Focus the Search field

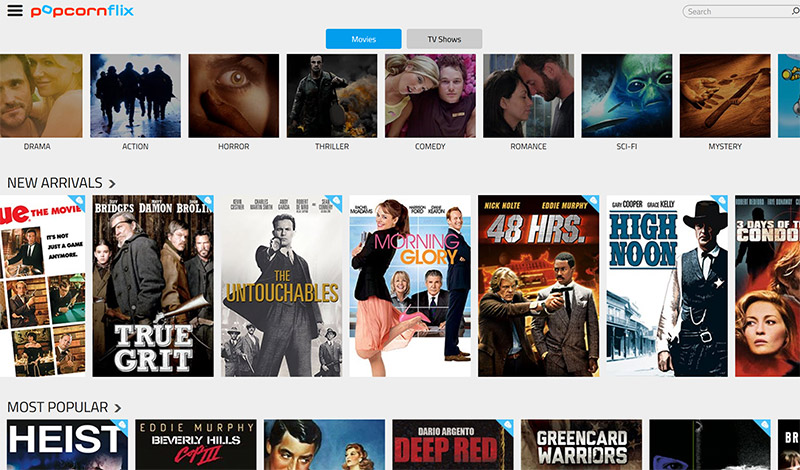click(741, 11)
